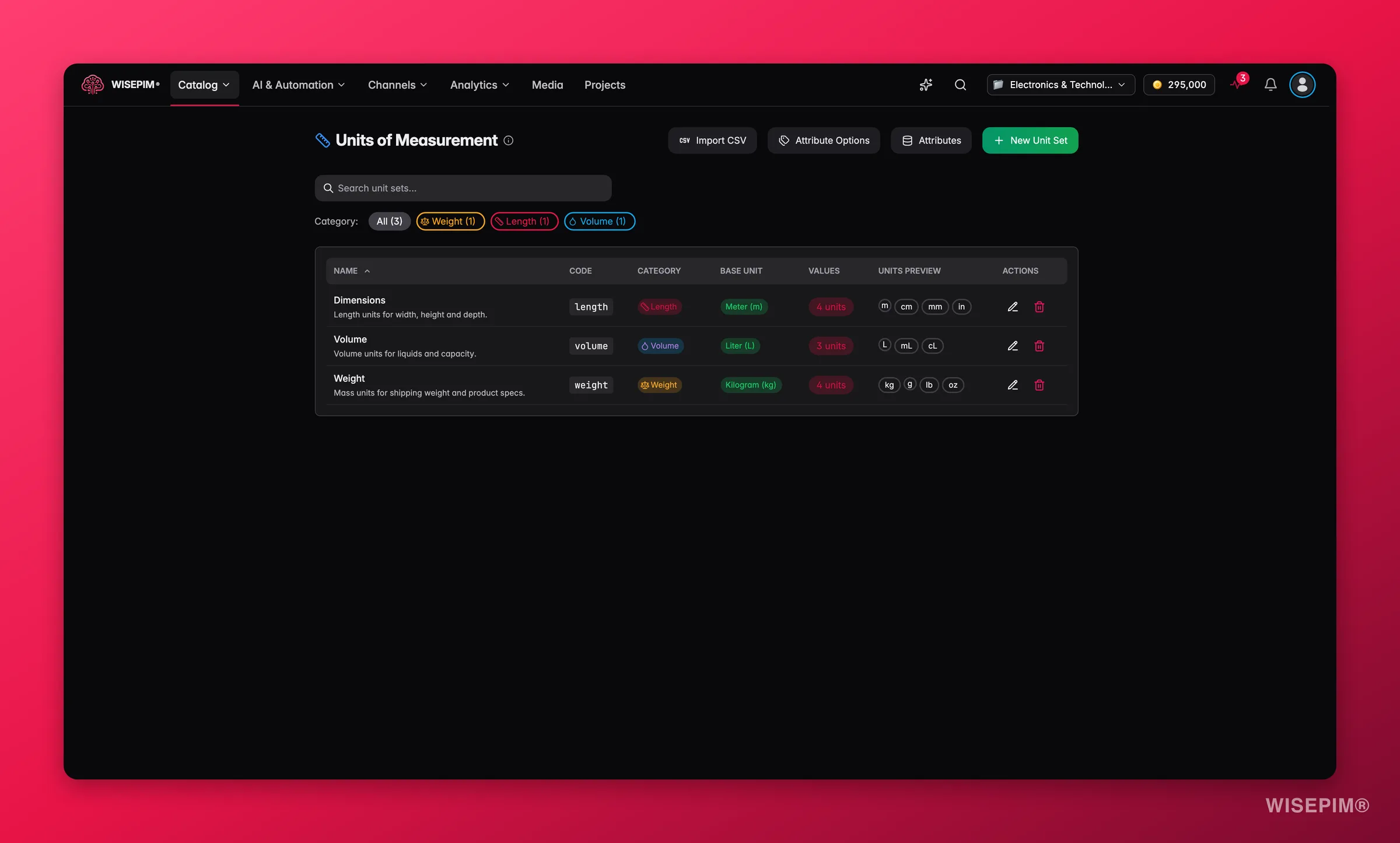Open the AI sparkle assistant icon
This screenshot has width=1400, height=843.
point(926,85)
